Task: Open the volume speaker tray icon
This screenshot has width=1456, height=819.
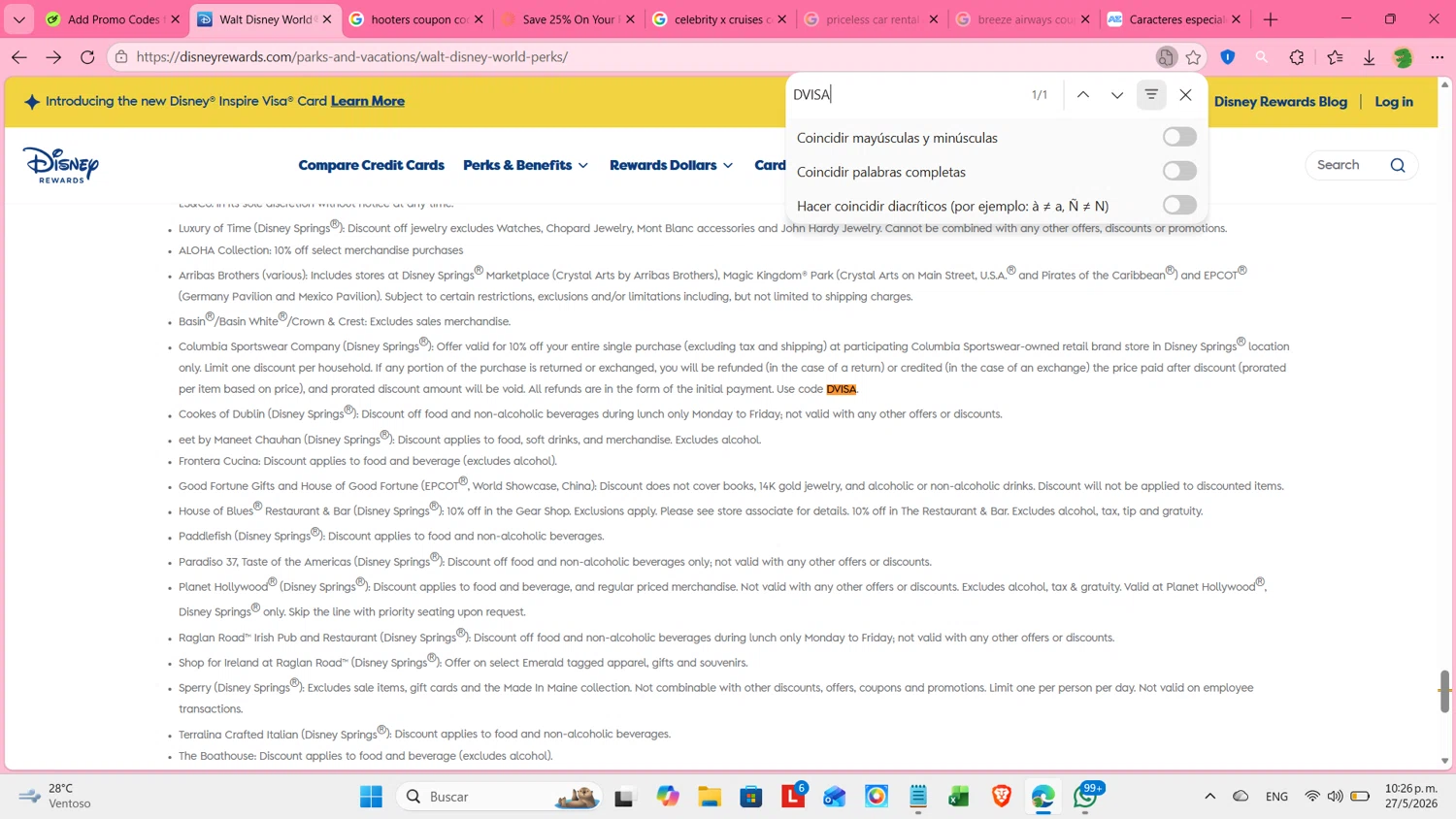Action: (1336, 797)
